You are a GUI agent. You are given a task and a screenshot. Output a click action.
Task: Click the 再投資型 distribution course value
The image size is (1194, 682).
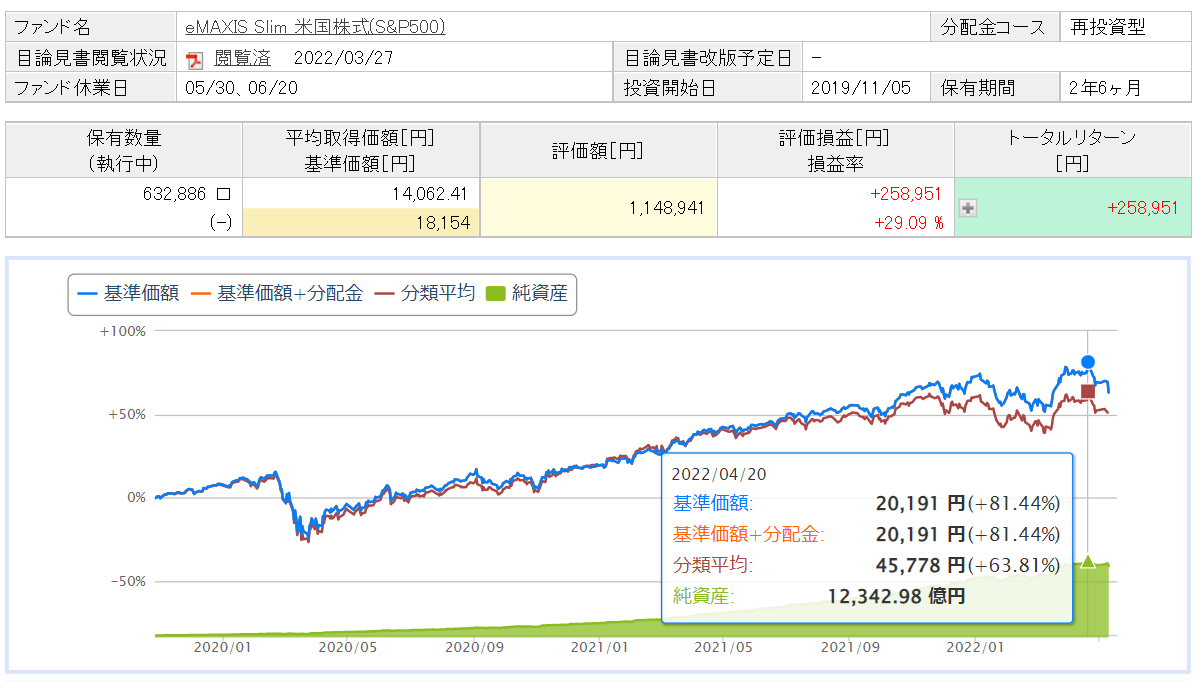1107,27
